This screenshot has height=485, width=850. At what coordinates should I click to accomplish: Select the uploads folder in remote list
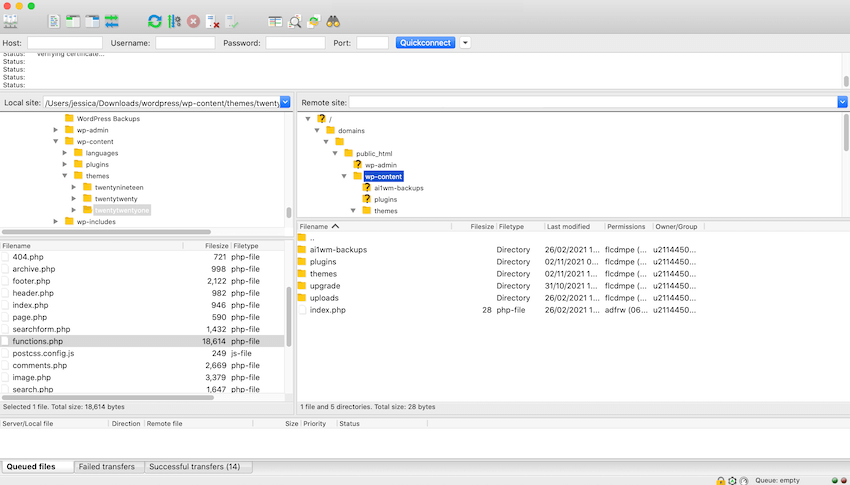(323, 298)
